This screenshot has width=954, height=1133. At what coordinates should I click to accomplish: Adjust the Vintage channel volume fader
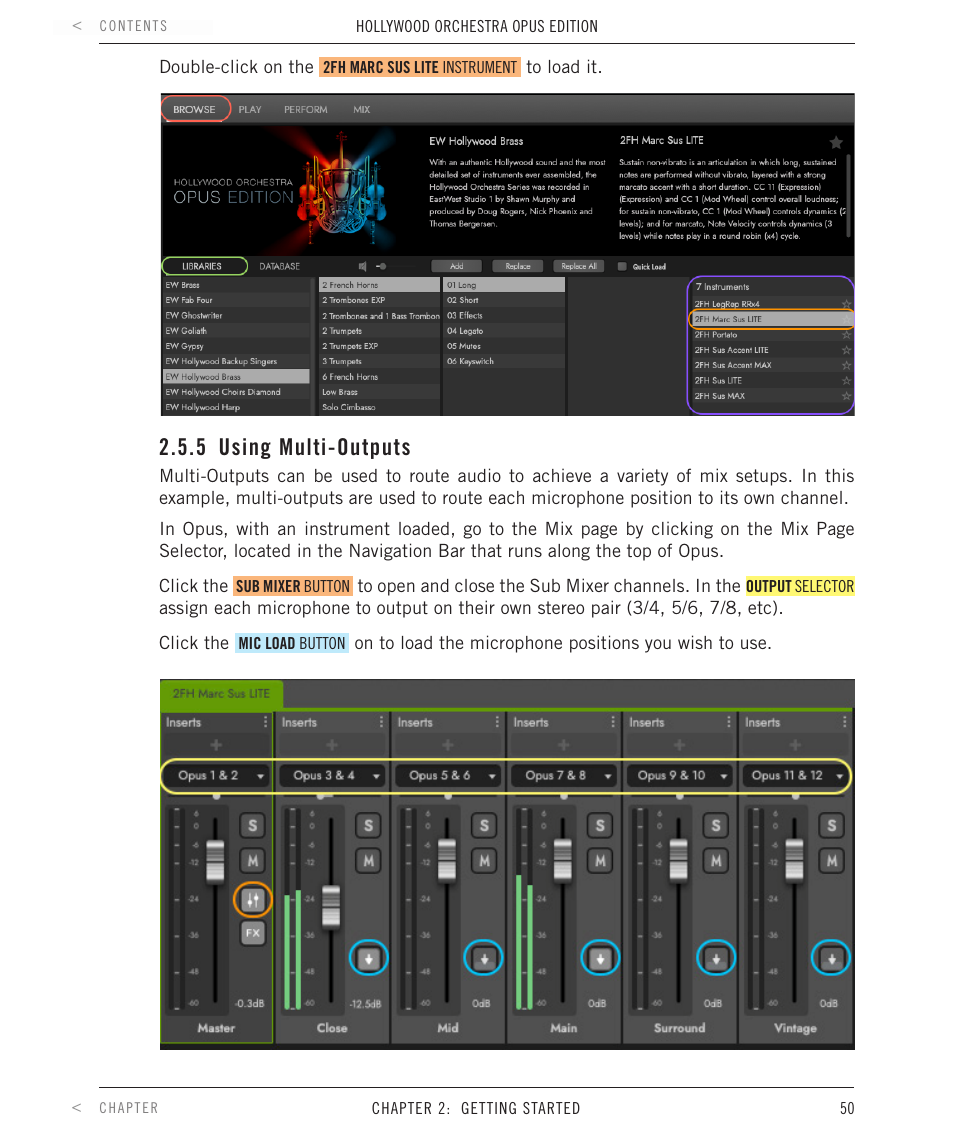coord(794,860)
